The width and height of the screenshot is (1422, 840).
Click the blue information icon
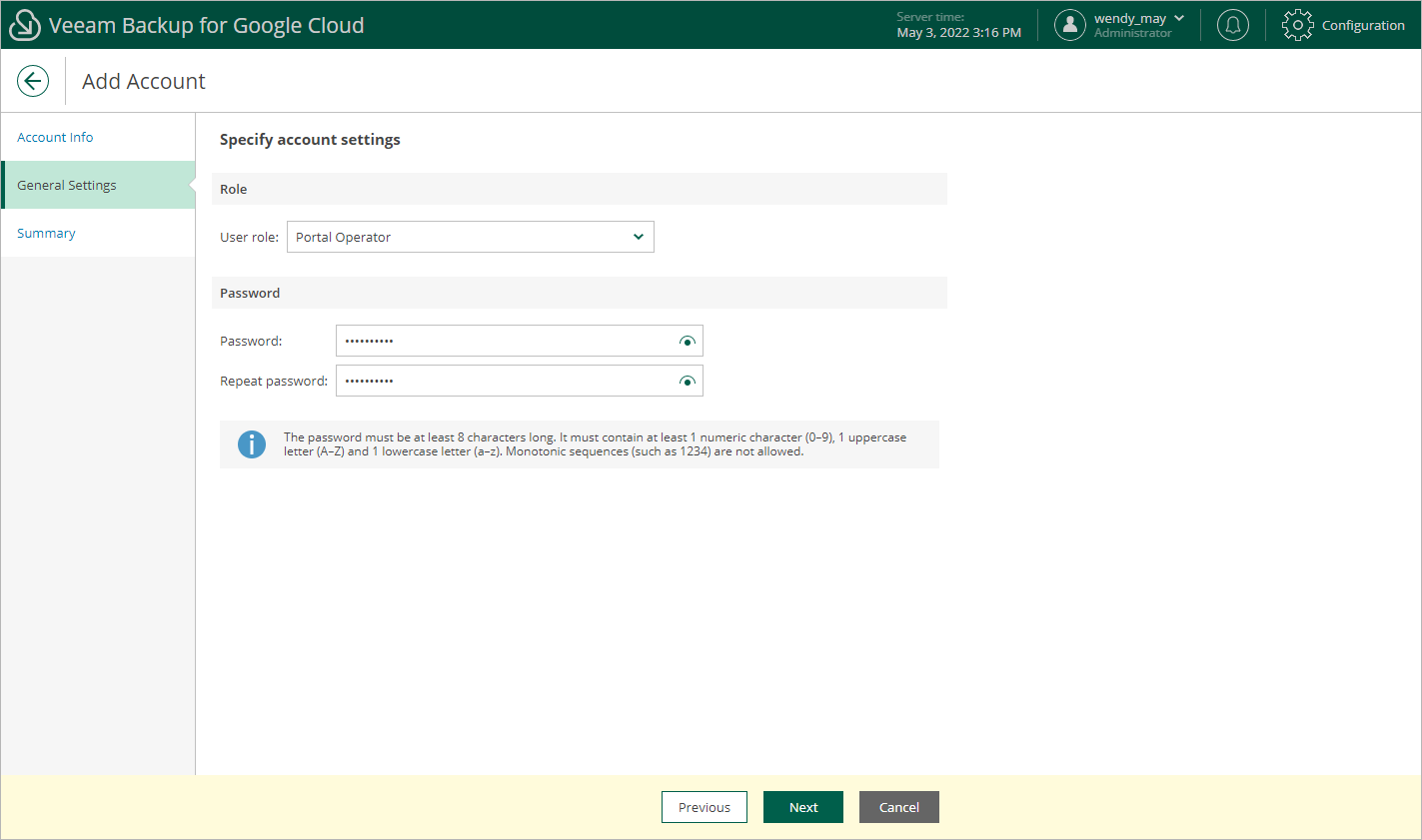click(252, 444)
